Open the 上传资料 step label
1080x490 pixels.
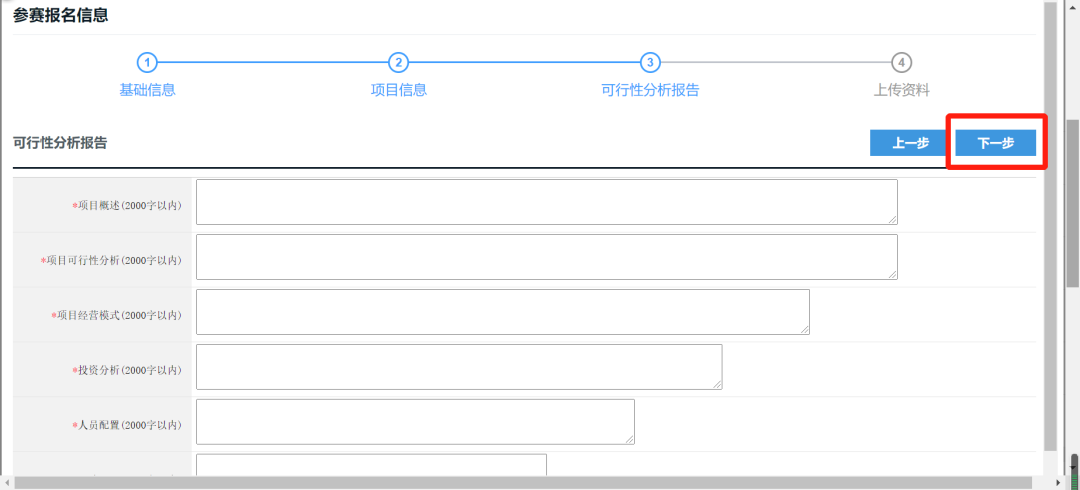(902, 90)
